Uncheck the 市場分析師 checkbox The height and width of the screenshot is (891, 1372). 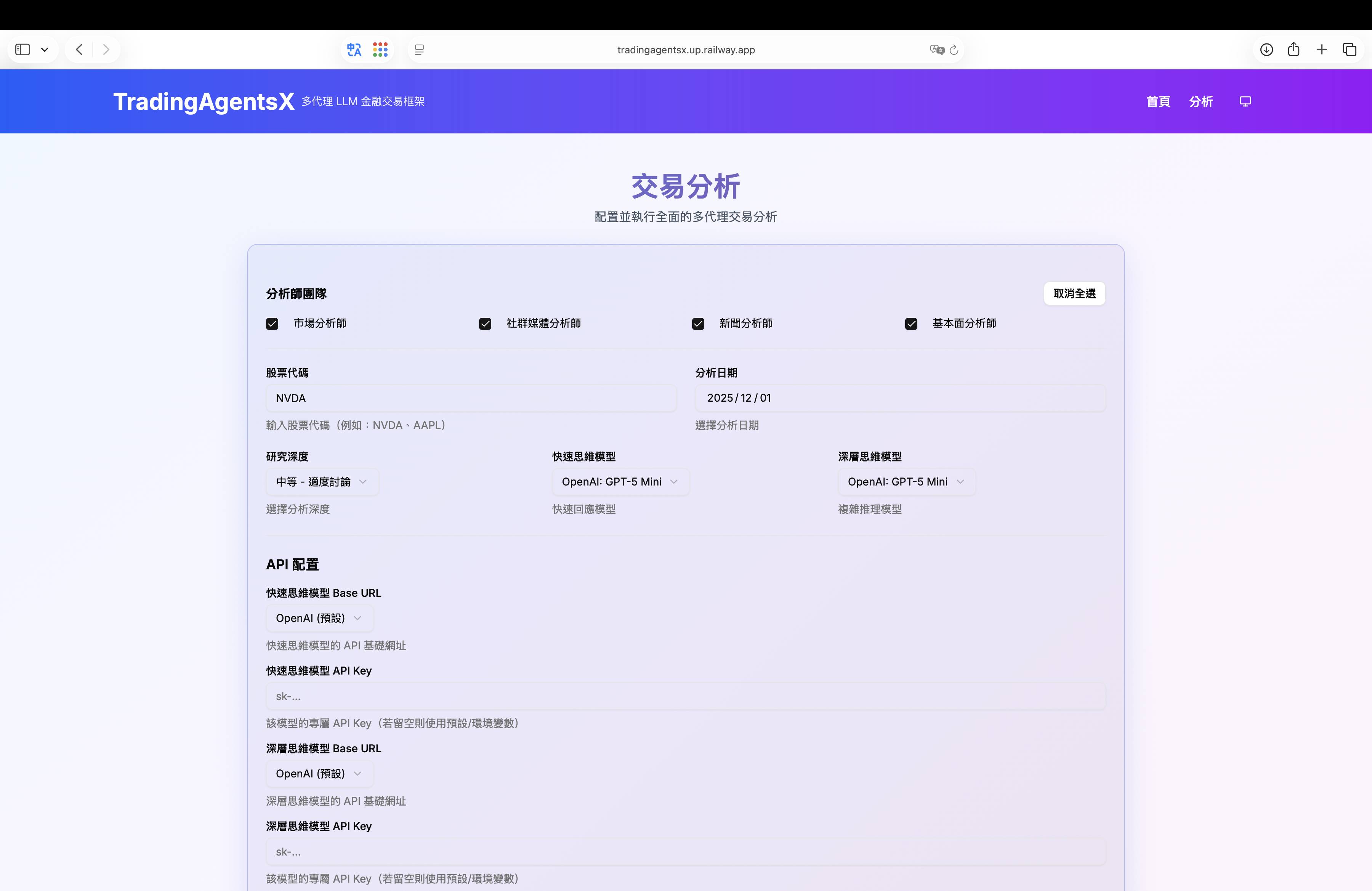[x=272, y=324]
